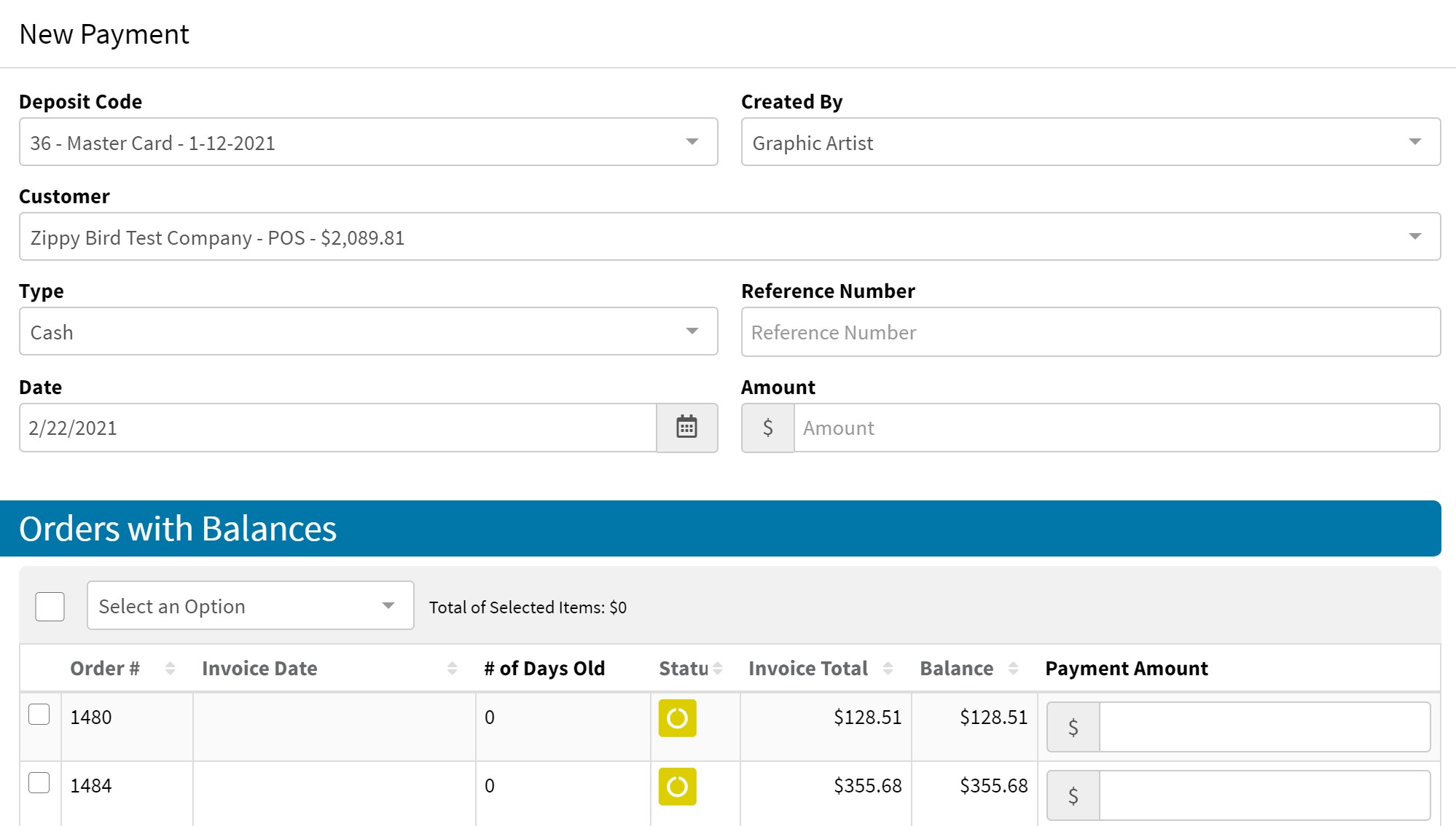Viewport: 1456px width, 826px height.
Task: Expand the Created By dropdown
Action: [1090, 142]
